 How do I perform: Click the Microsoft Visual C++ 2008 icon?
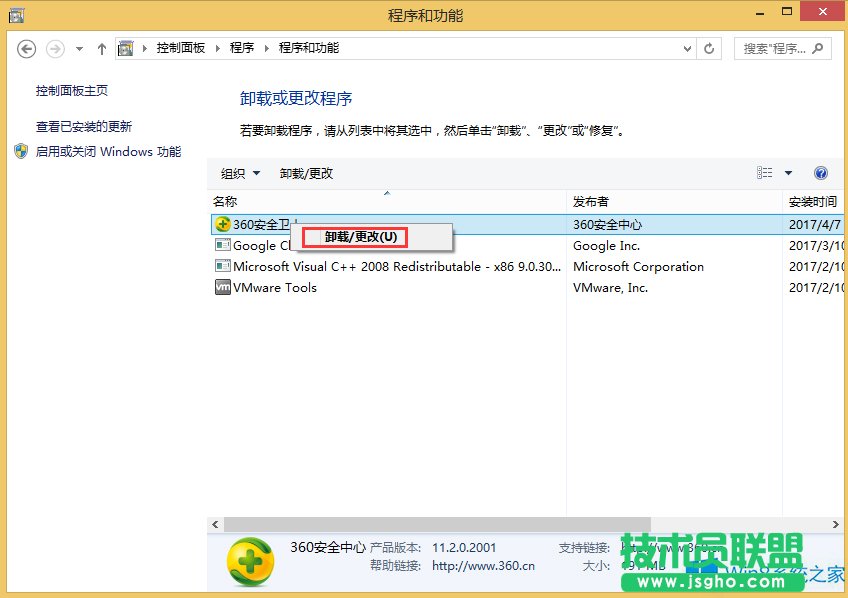click(222, 266)
